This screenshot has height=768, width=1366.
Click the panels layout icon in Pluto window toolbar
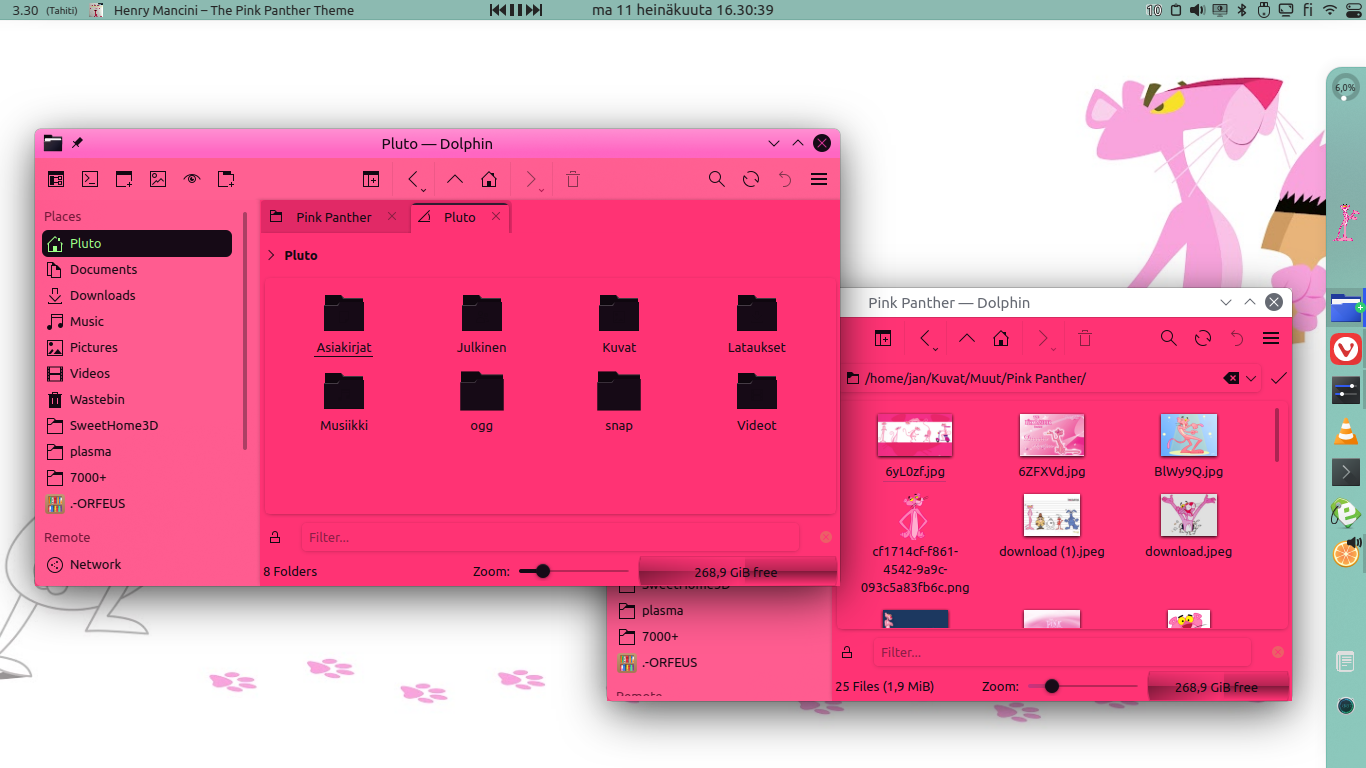tap(56, 179)
